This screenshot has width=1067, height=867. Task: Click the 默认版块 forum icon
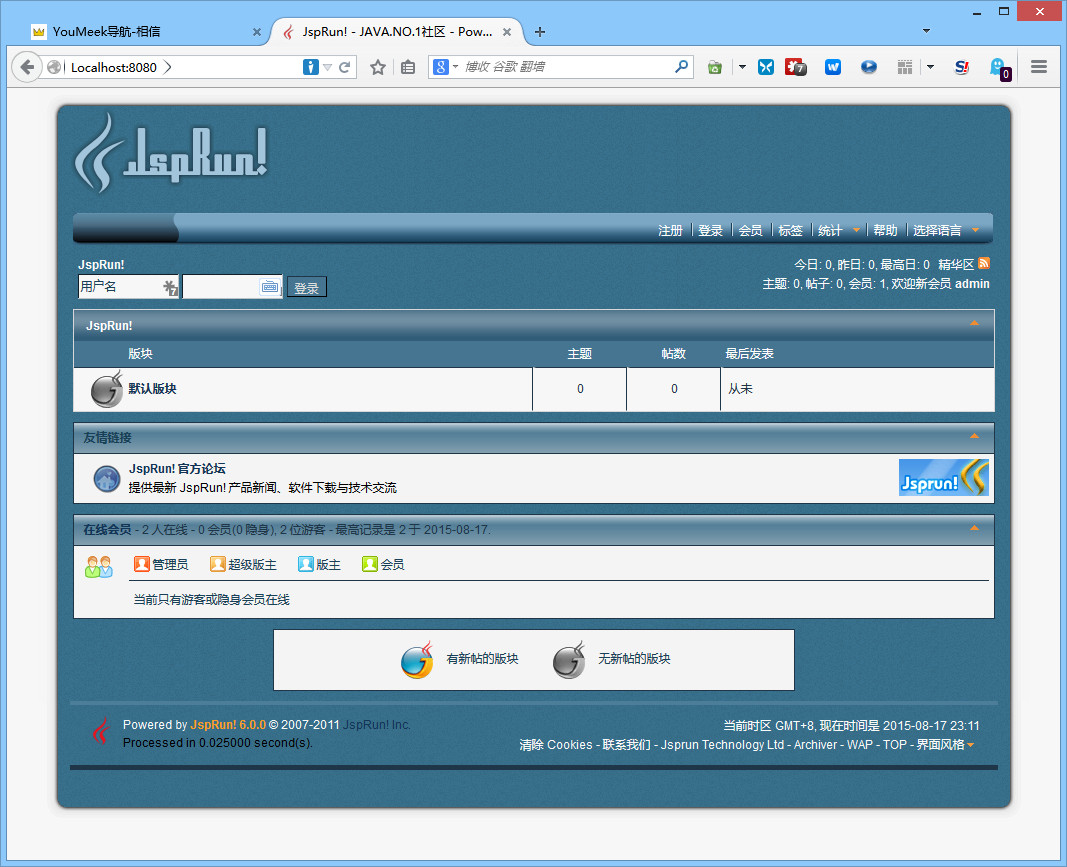(x=106, y=389)
